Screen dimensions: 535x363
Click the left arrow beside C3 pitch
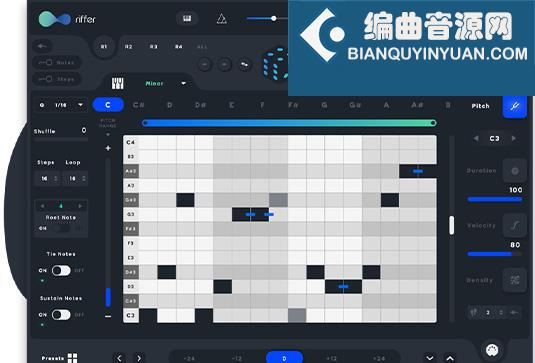[x=476, y=138]
